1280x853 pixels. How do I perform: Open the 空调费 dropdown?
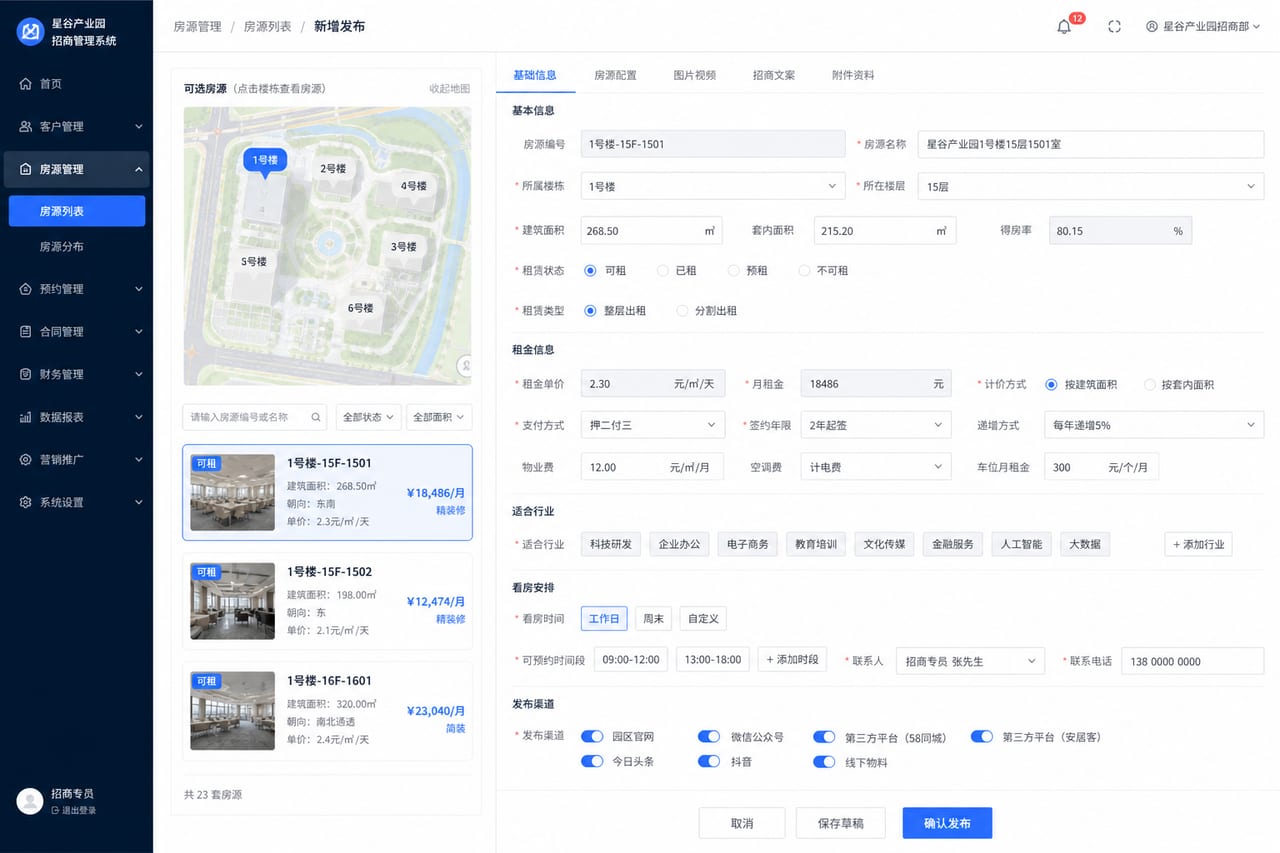876,467
